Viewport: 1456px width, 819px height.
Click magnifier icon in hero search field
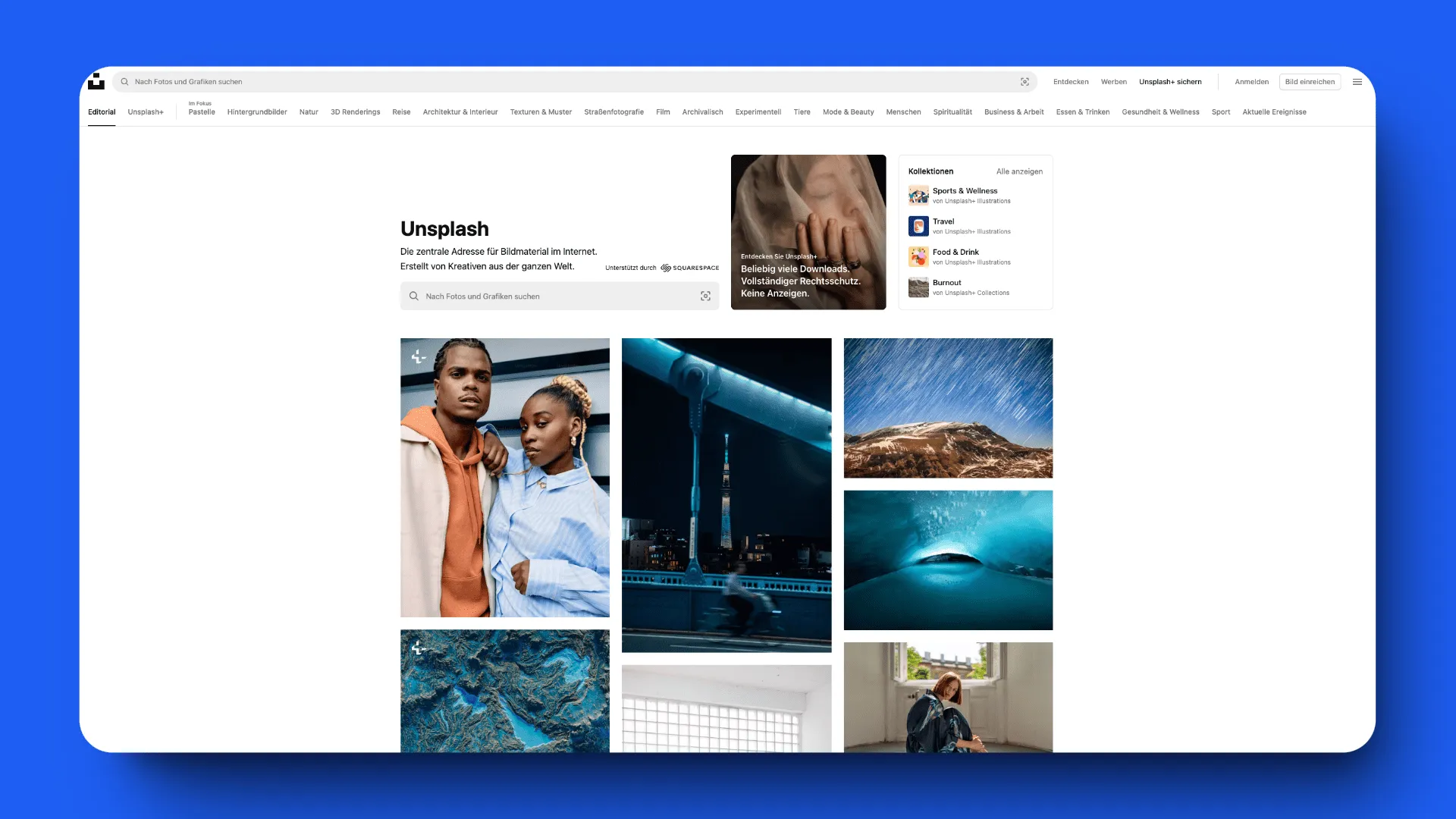click(x=414, y=297)
